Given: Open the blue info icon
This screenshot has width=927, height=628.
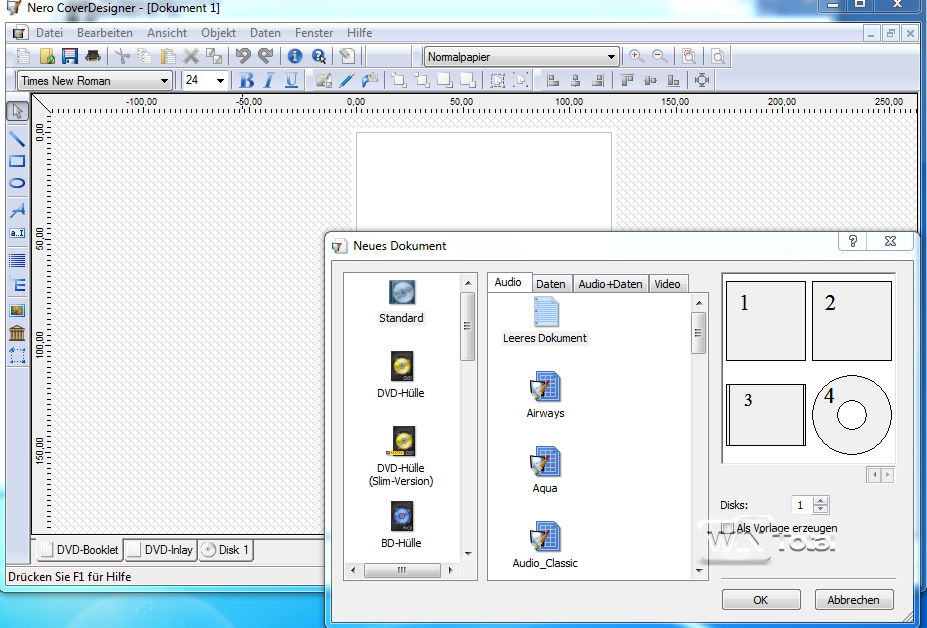Looking at the screenshot, I should click(294, 57).
